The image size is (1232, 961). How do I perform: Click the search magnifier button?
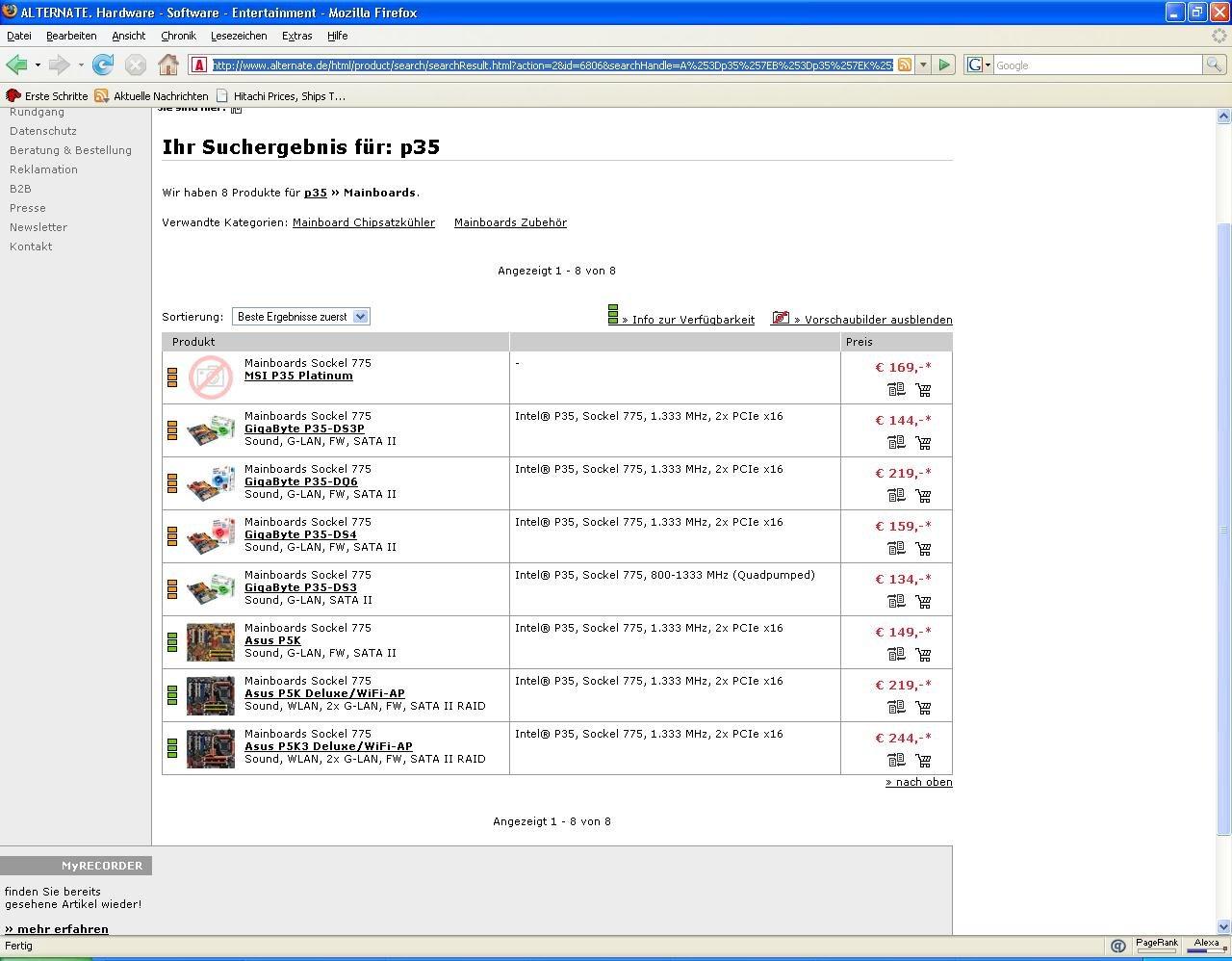(x=1215, y=65)
